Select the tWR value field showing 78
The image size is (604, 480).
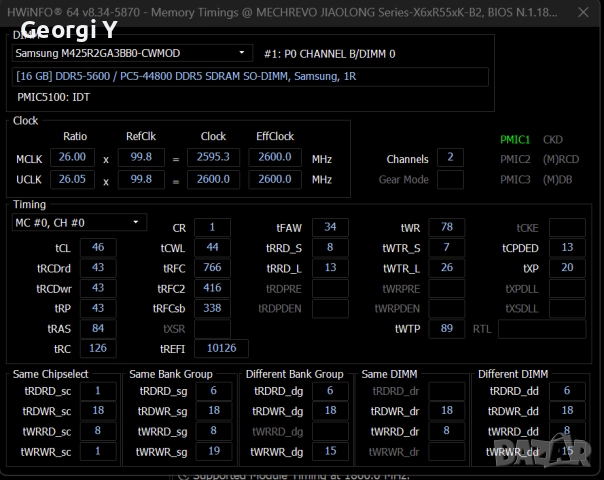(x=446, y=227)
